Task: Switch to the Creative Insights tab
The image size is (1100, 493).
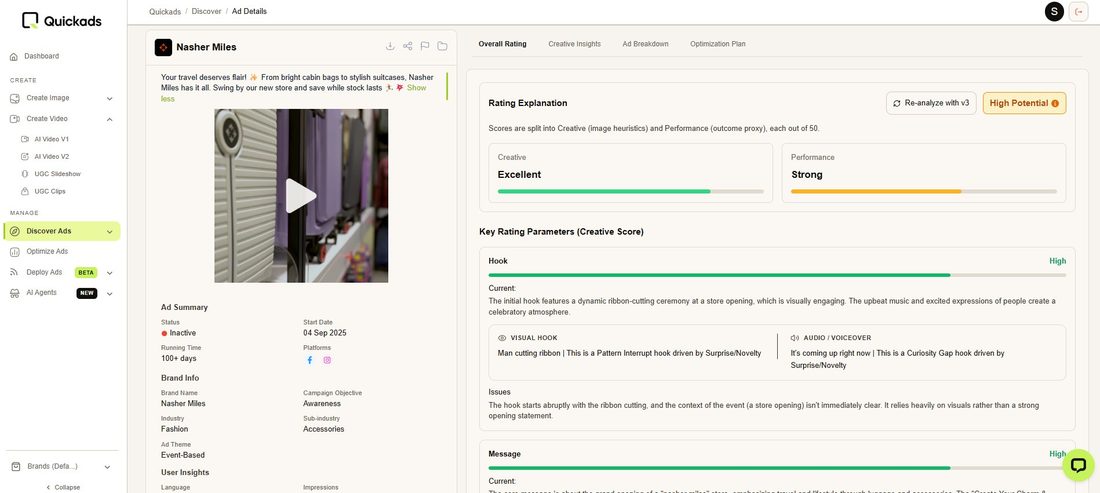Action: click(x=575, y=43)
